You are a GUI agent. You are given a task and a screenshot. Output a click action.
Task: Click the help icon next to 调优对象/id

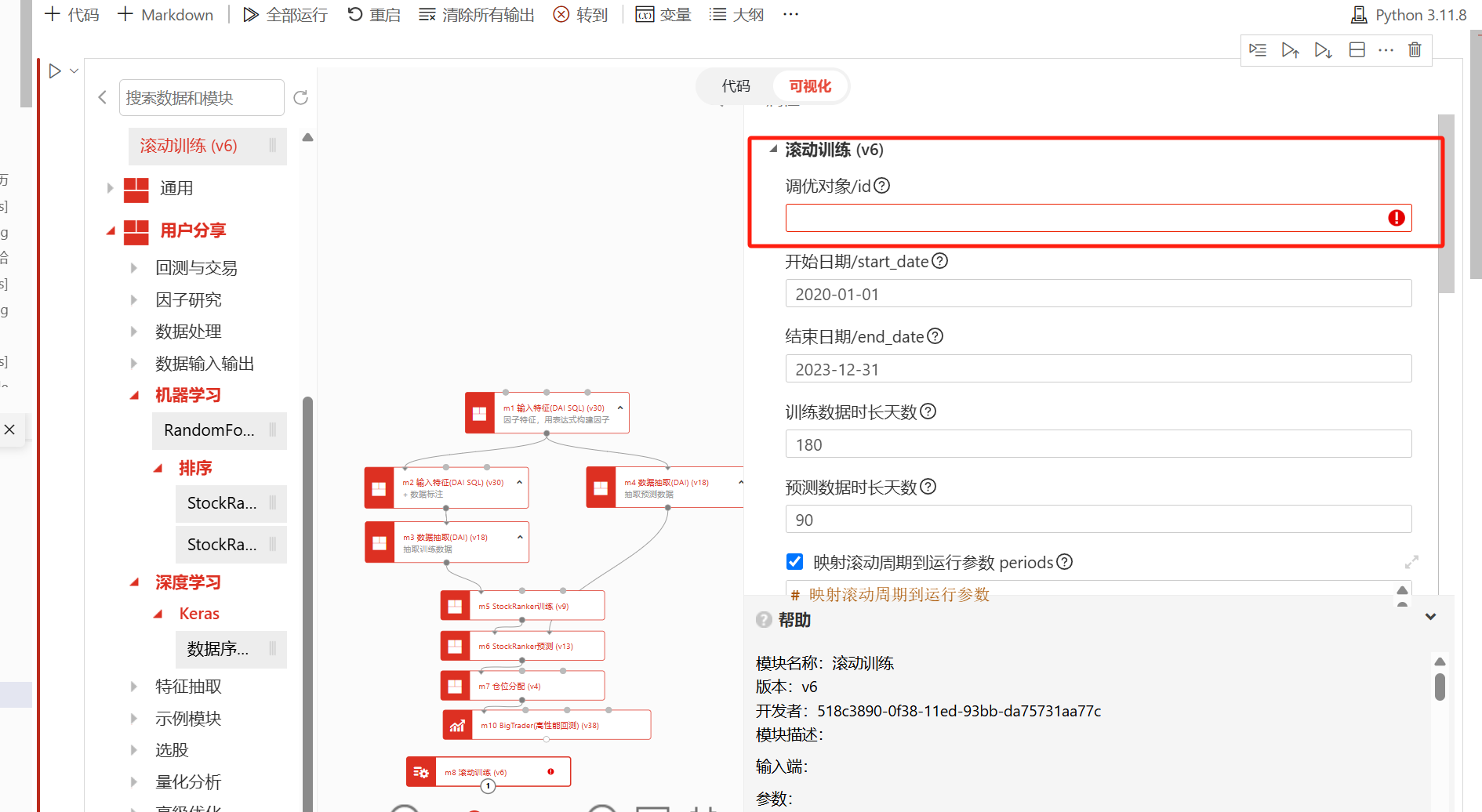tap(882, 186)
